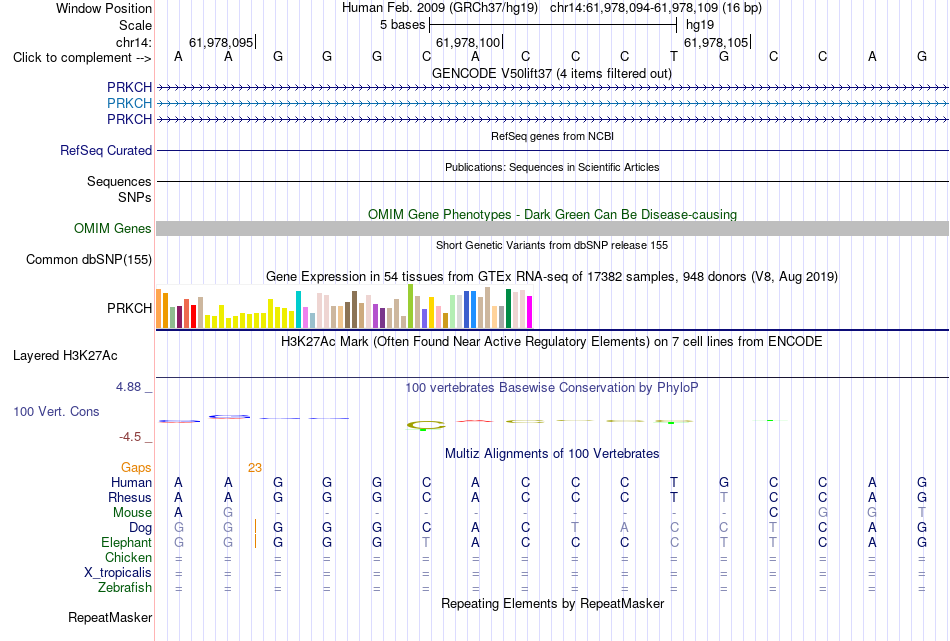The width and height of the screenshot is (950, 641).
Task: Click the chr14: ruler label
Action: tap(134, 42)
